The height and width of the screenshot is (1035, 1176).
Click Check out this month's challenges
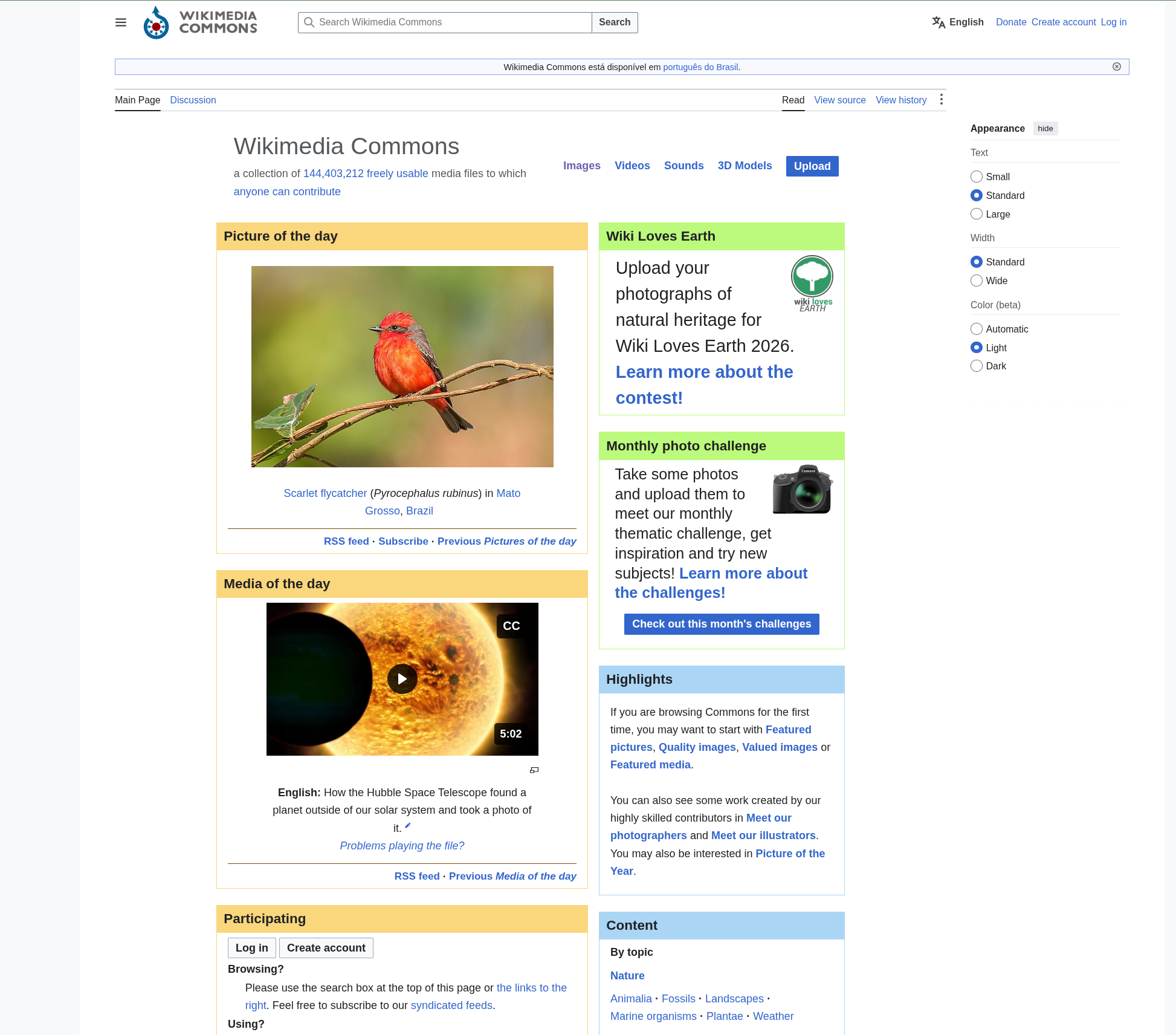point(722,624)
